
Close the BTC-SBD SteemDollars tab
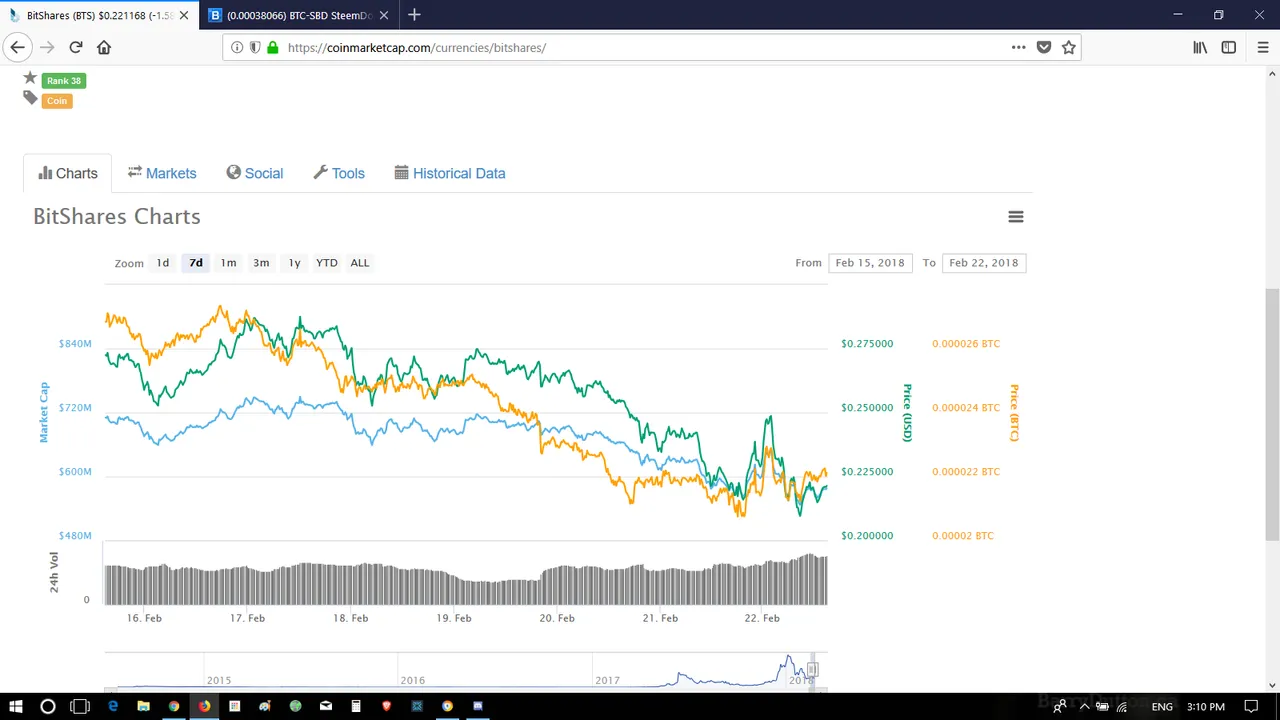point(384,15)
